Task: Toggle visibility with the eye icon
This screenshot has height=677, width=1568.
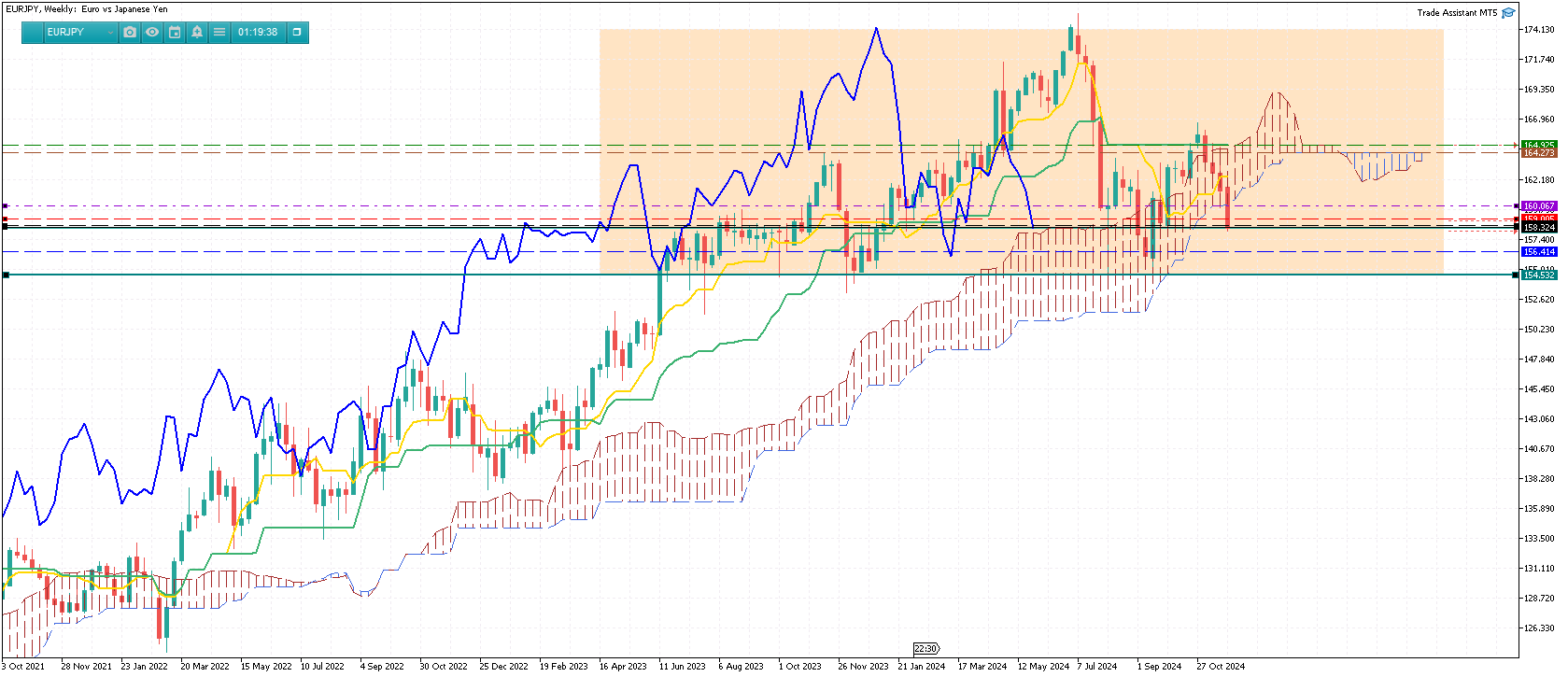Action: pos(152,32)
